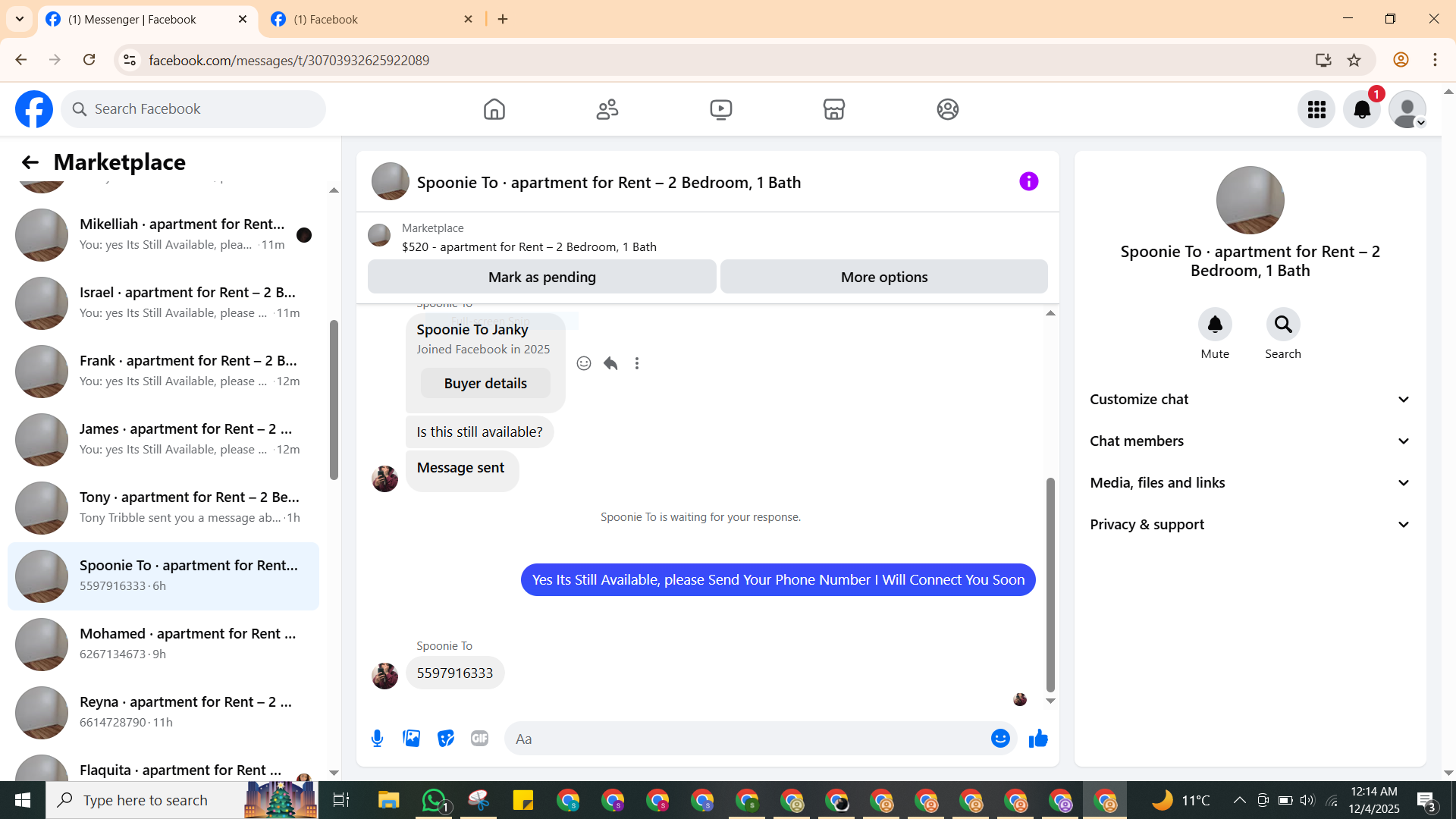Send a thumbs-up like
The width and height of the screenshot is (1456, 819).
[x=1038, y=739]
